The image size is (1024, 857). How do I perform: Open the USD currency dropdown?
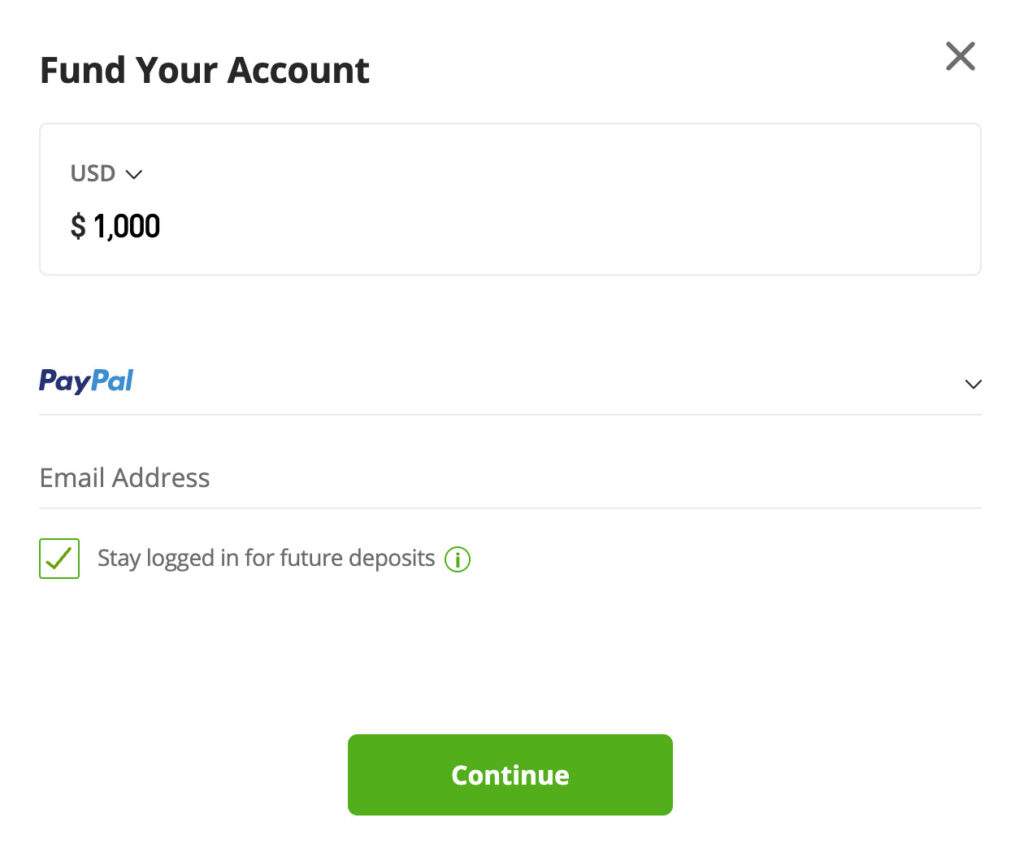(106, 174)
